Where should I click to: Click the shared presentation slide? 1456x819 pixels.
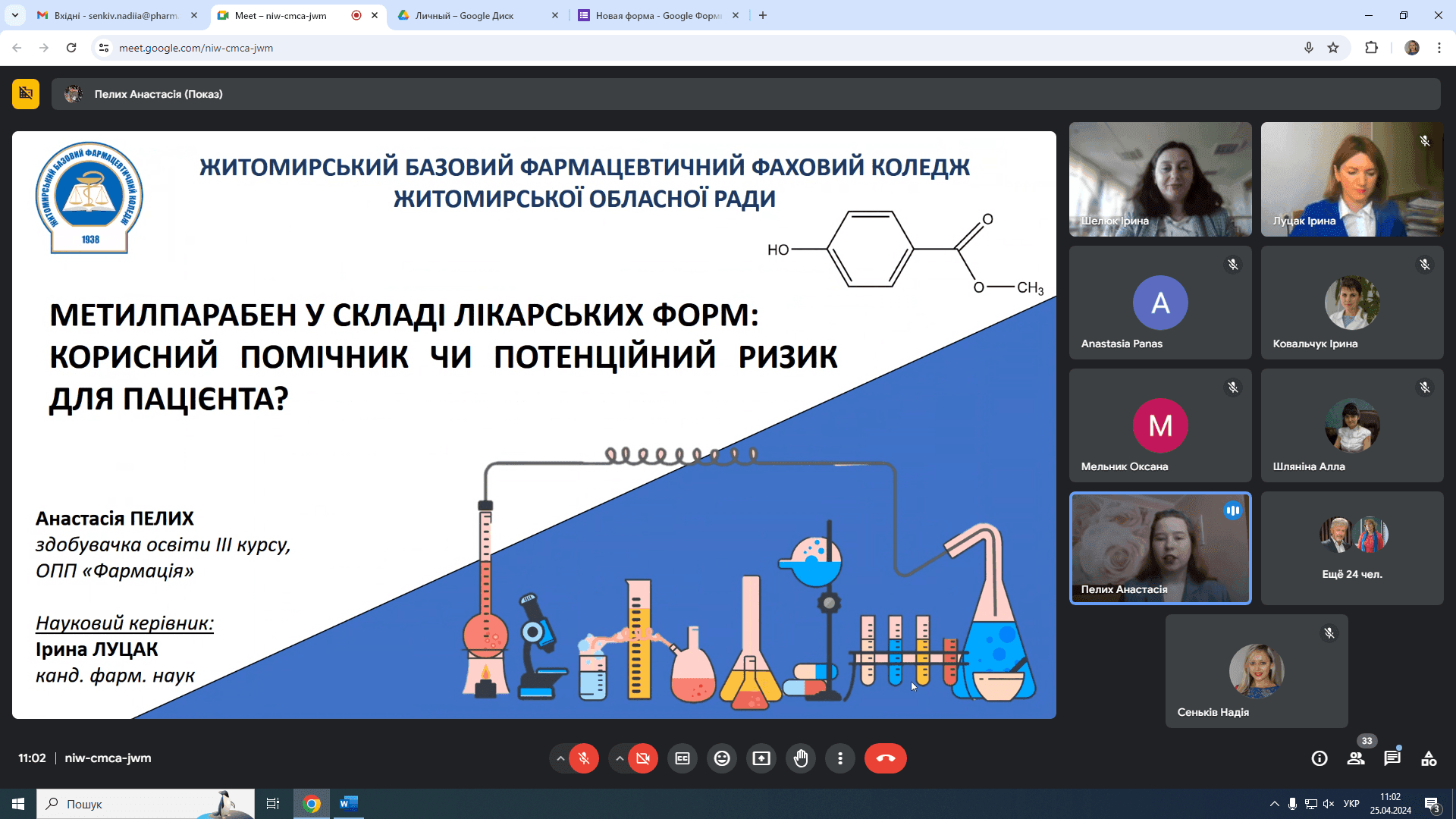[x=534, y=425]
